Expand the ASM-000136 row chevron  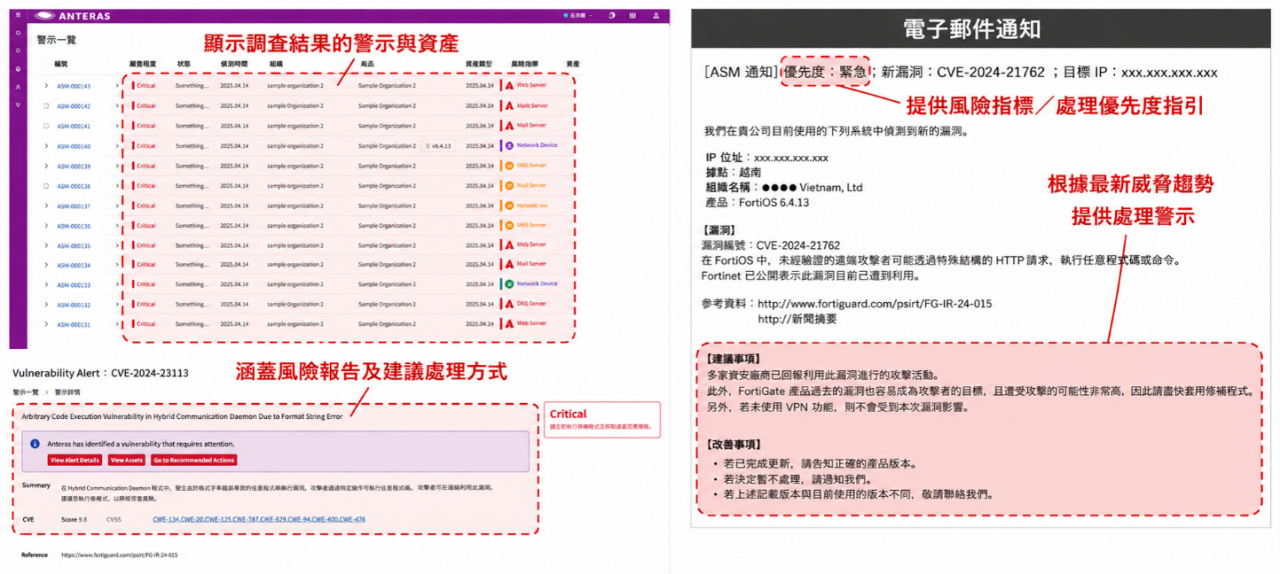click(46, 225)
